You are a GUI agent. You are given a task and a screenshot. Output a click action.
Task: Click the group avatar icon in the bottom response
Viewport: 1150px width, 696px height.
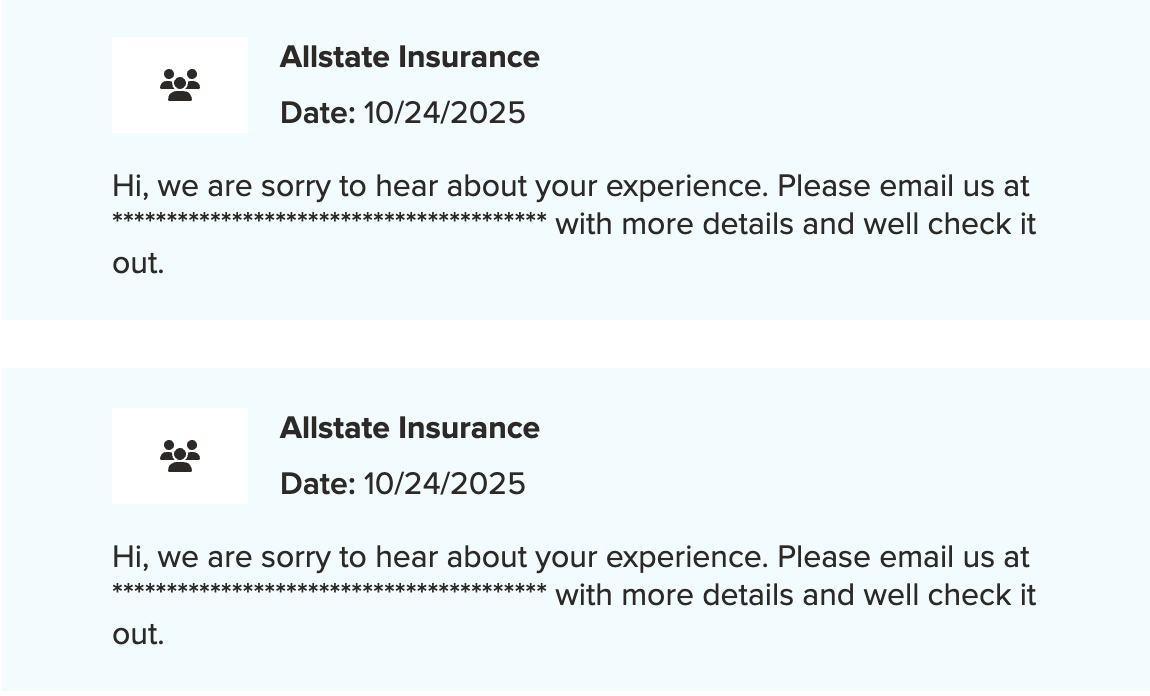180,456
